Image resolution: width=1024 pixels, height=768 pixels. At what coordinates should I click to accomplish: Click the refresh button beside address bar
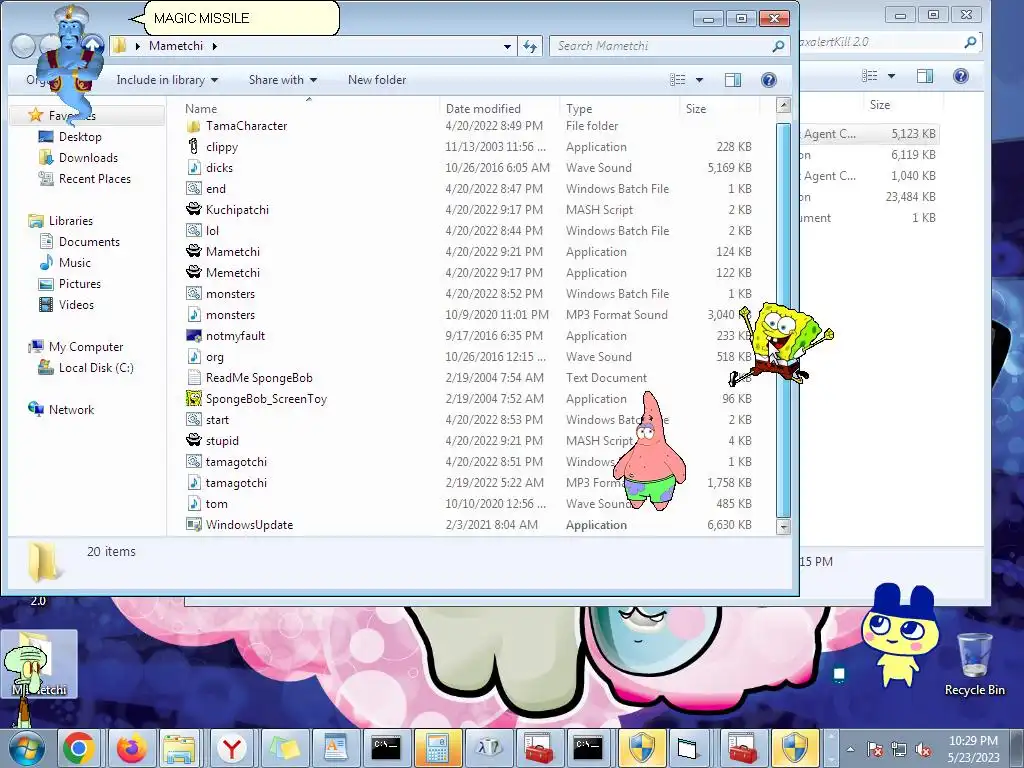click(x=530, y=46)
